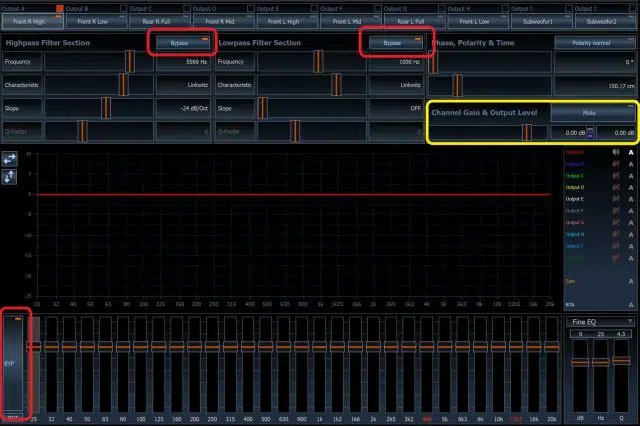Click the vertical graph scale arrows icon

click(x=9, y=177)
